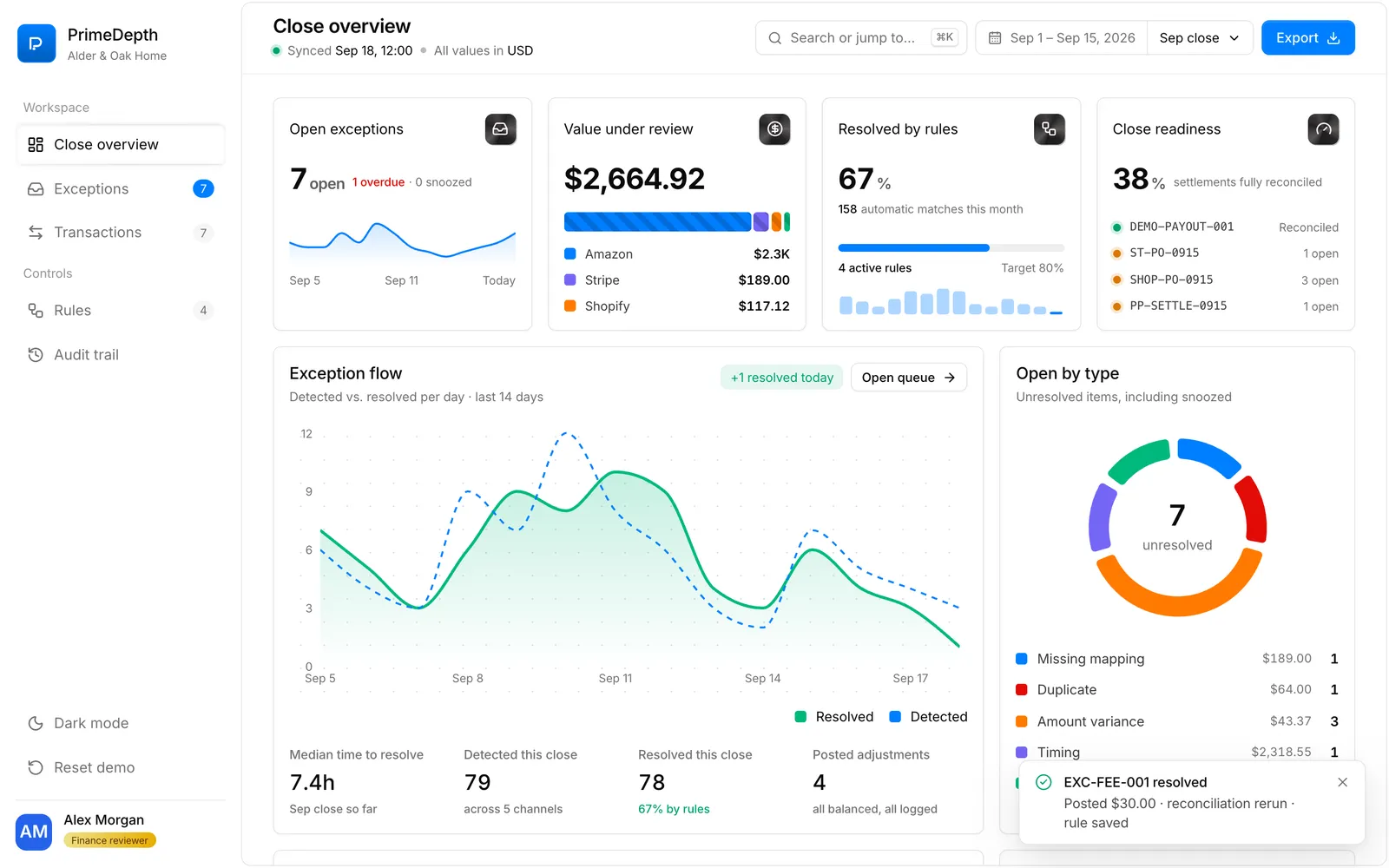Click the +1 resolved today badge
This screenshot has width=1389, height=868.
(781, 378)
